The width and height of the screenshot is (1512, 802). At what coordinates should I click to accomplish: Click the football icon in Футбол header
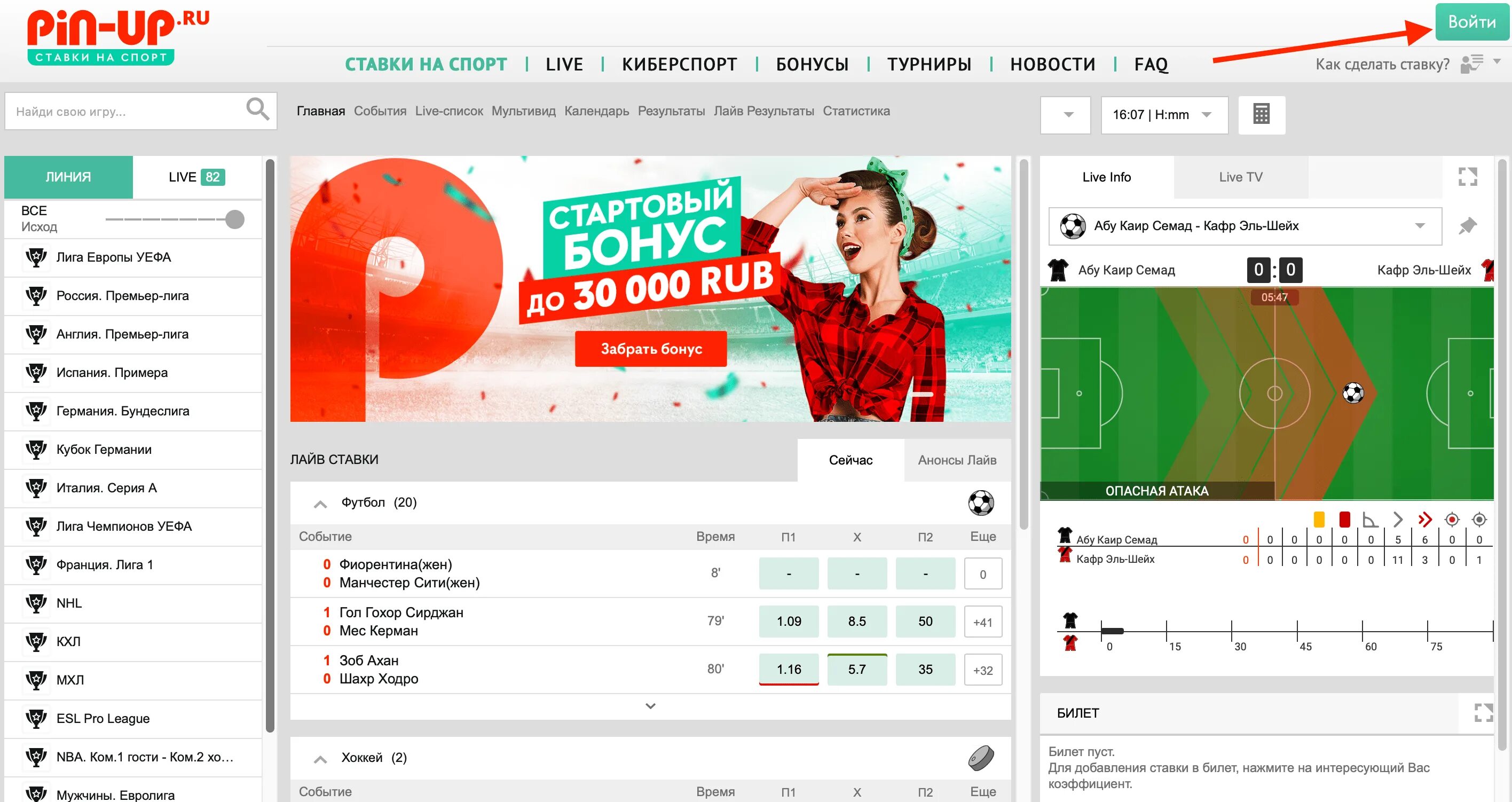tap(981, 502)
